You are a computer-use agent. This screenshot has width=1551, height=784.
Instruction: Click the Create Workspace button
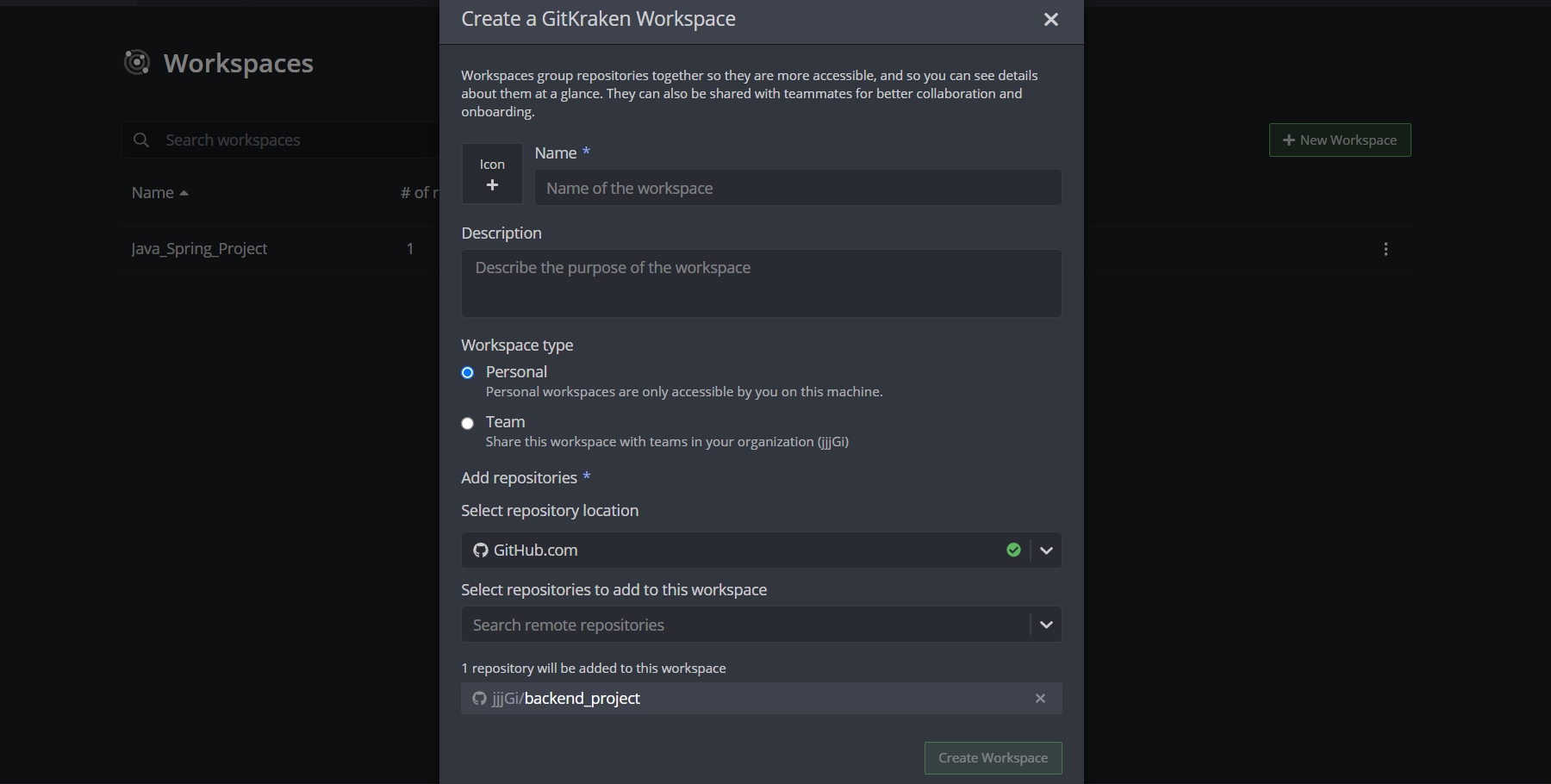[993, 758]
